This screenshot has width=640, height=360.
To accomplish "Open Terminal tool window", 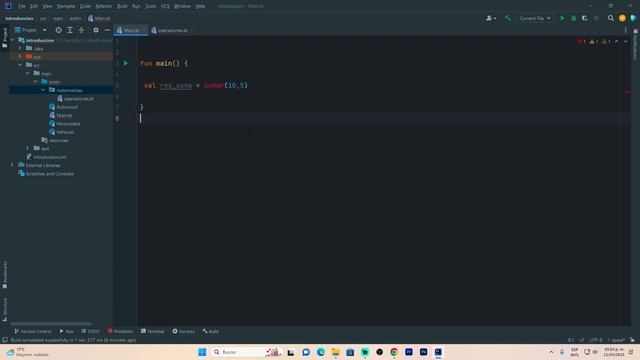I will click(x=152, y=331).
